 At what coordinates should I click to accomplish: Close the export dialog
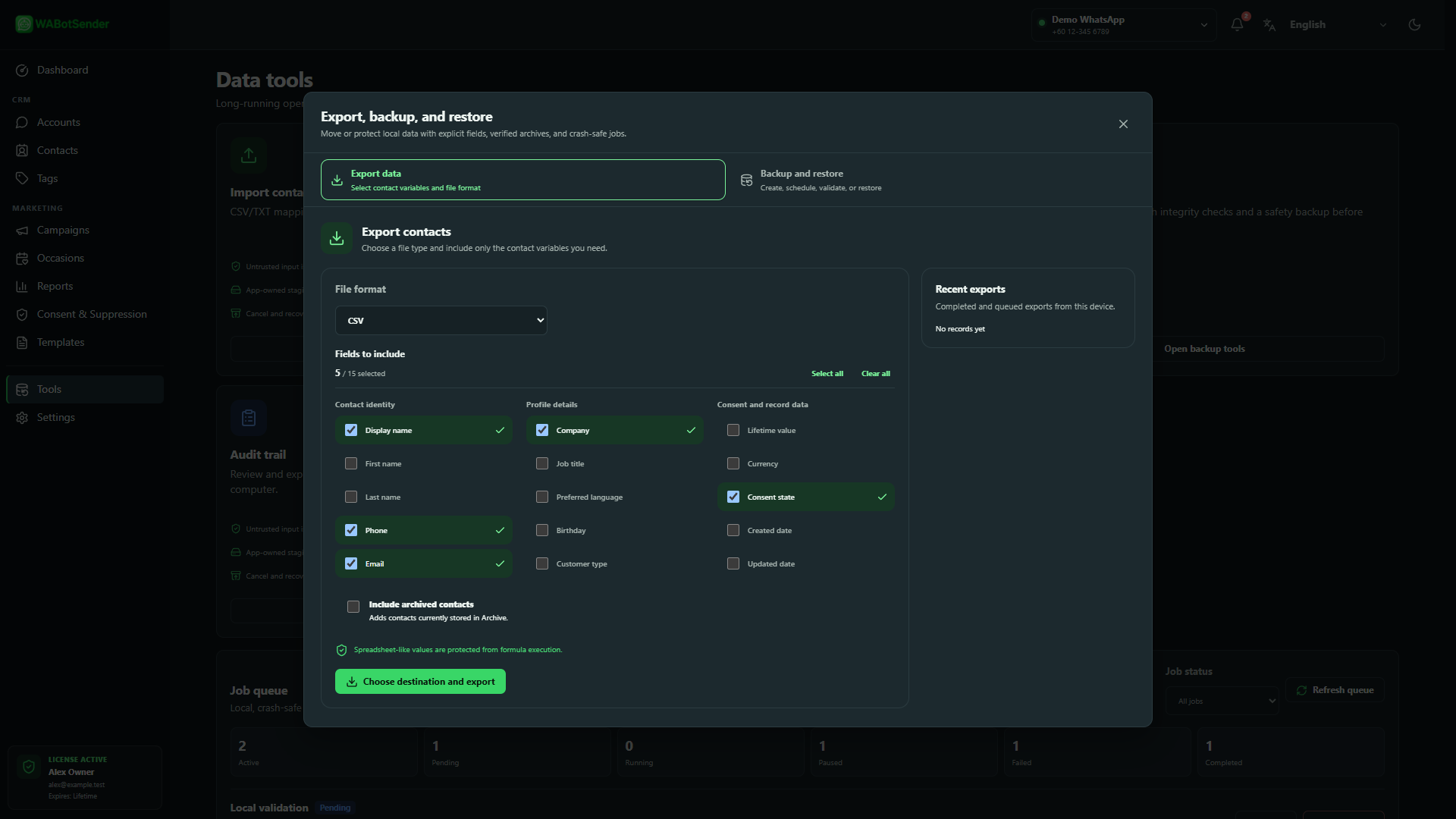(1123, 124)
